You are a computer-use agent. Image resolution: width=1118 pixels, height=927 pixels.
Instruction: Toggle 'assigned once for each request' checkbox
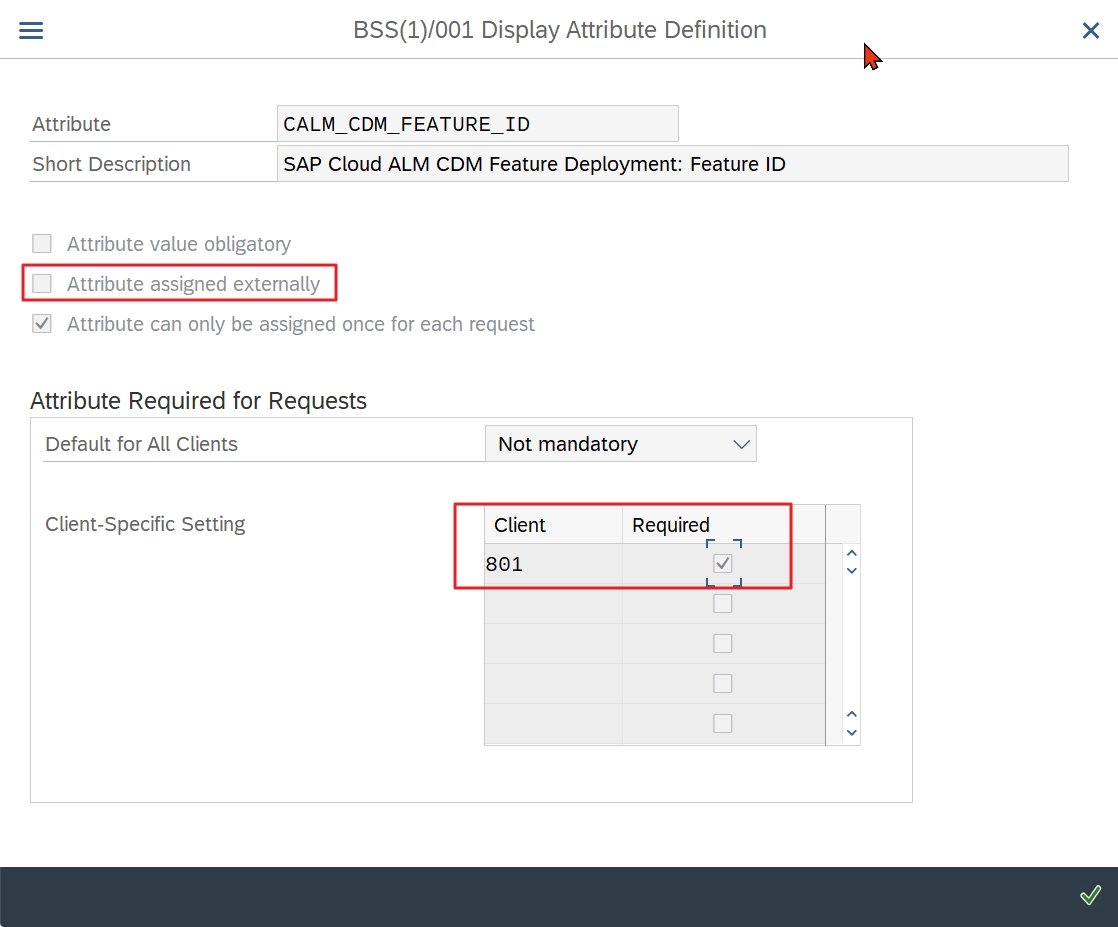[x=42, y=324]
